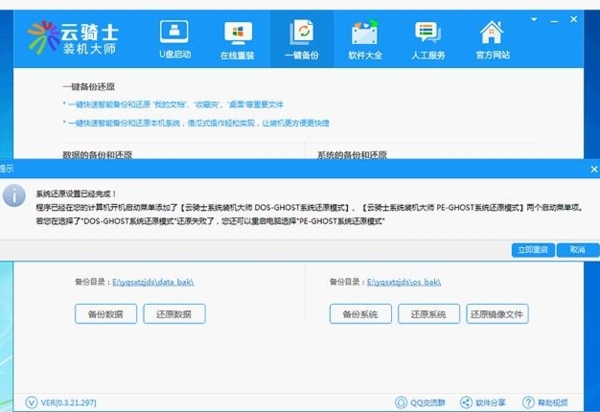Click 数据的备份和还原 section title
The height and width of the screenshot is (412, 600).
97,155
